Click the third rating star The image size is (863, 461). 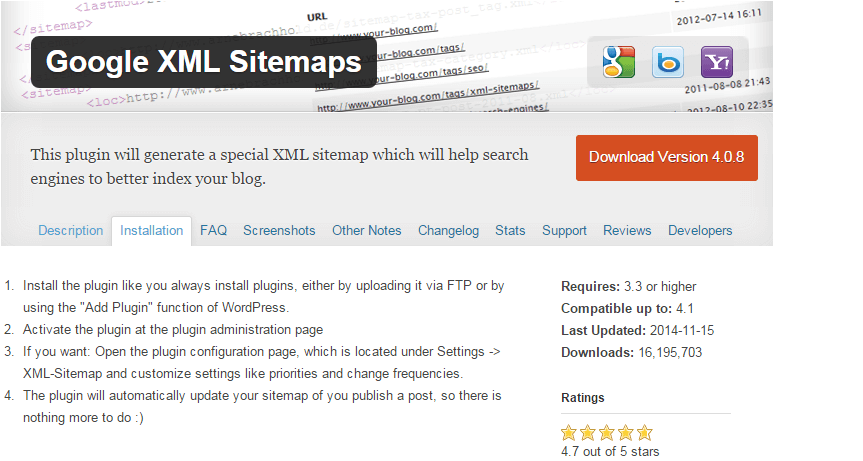pyautogui.click(x=607, y=433)
